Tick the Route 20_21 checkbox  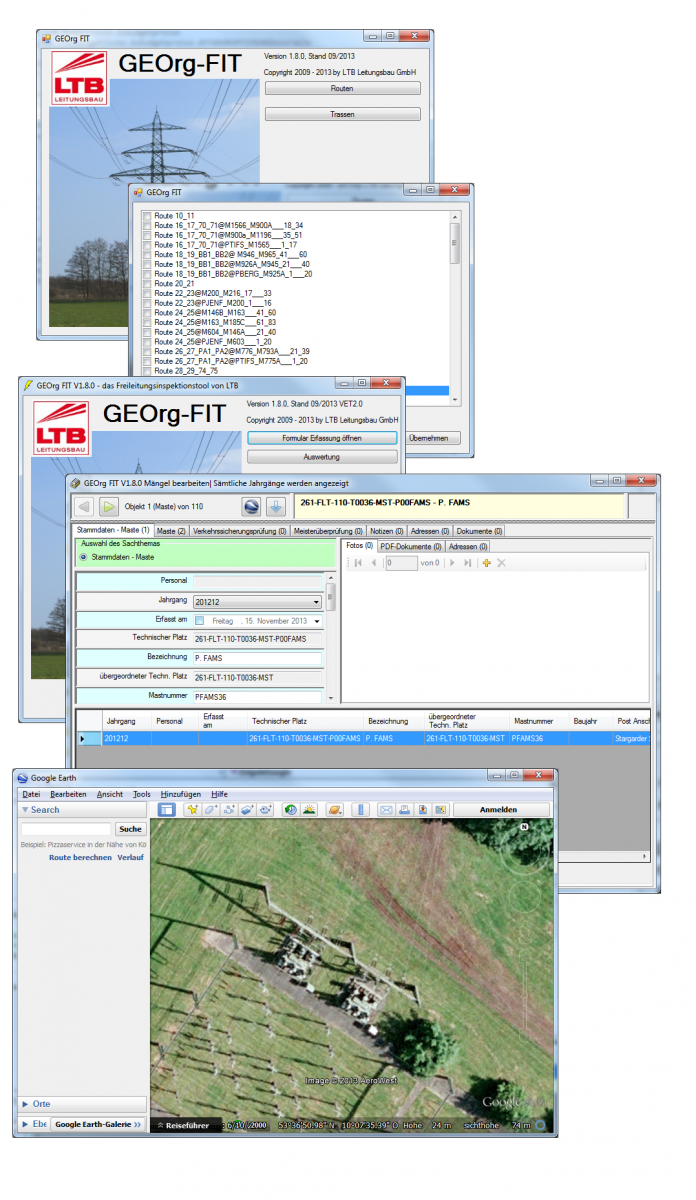click(147, 283)
